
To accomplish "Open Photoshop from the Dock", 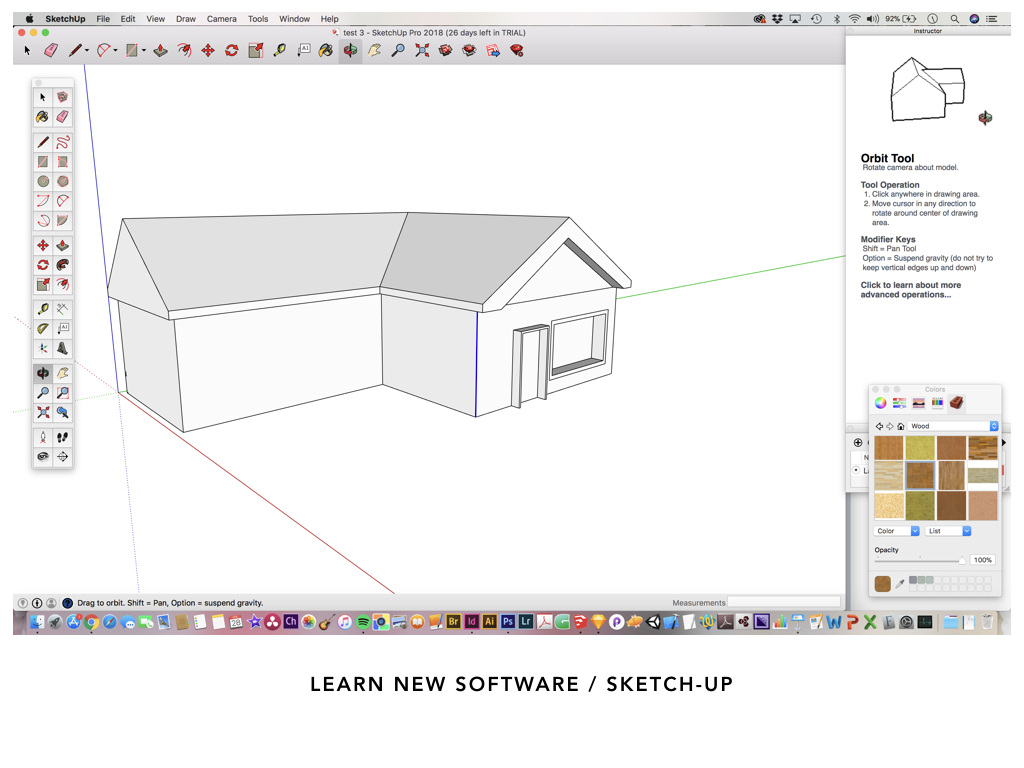I will pos(507,622).
